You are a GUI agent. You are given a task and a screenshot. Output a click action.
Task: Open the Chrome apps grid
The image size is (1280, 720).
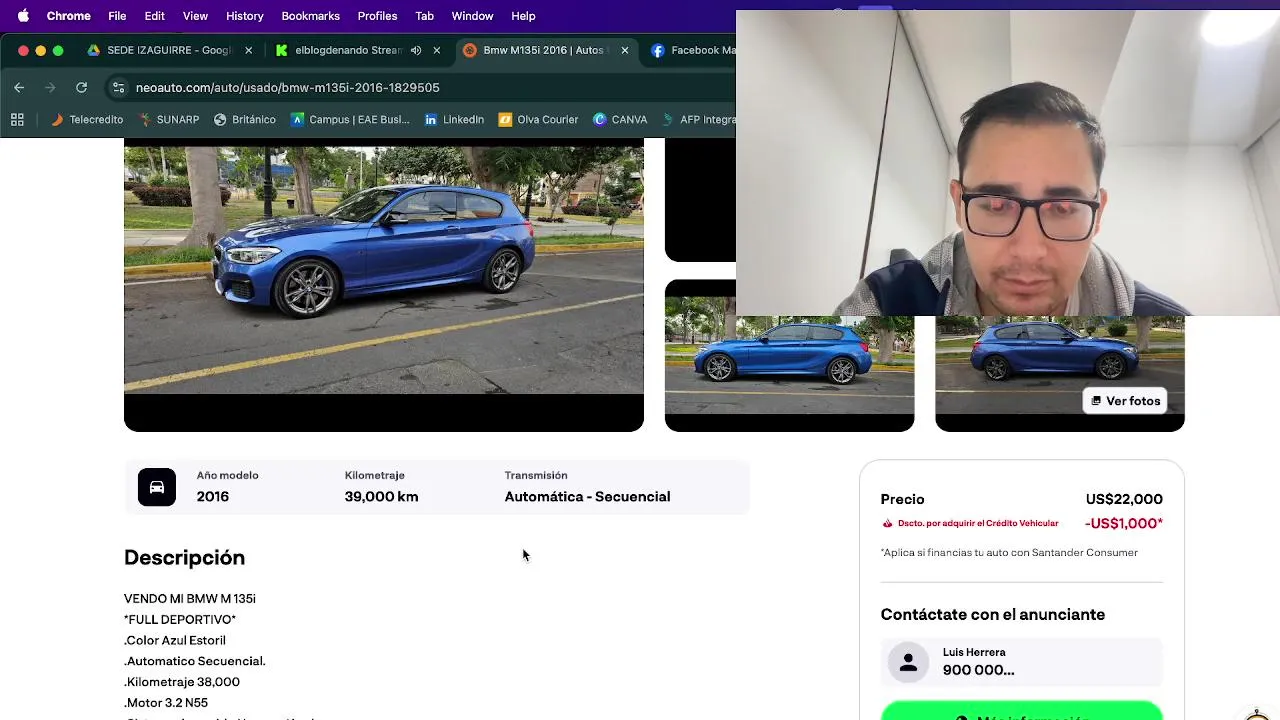pos(17,119)
